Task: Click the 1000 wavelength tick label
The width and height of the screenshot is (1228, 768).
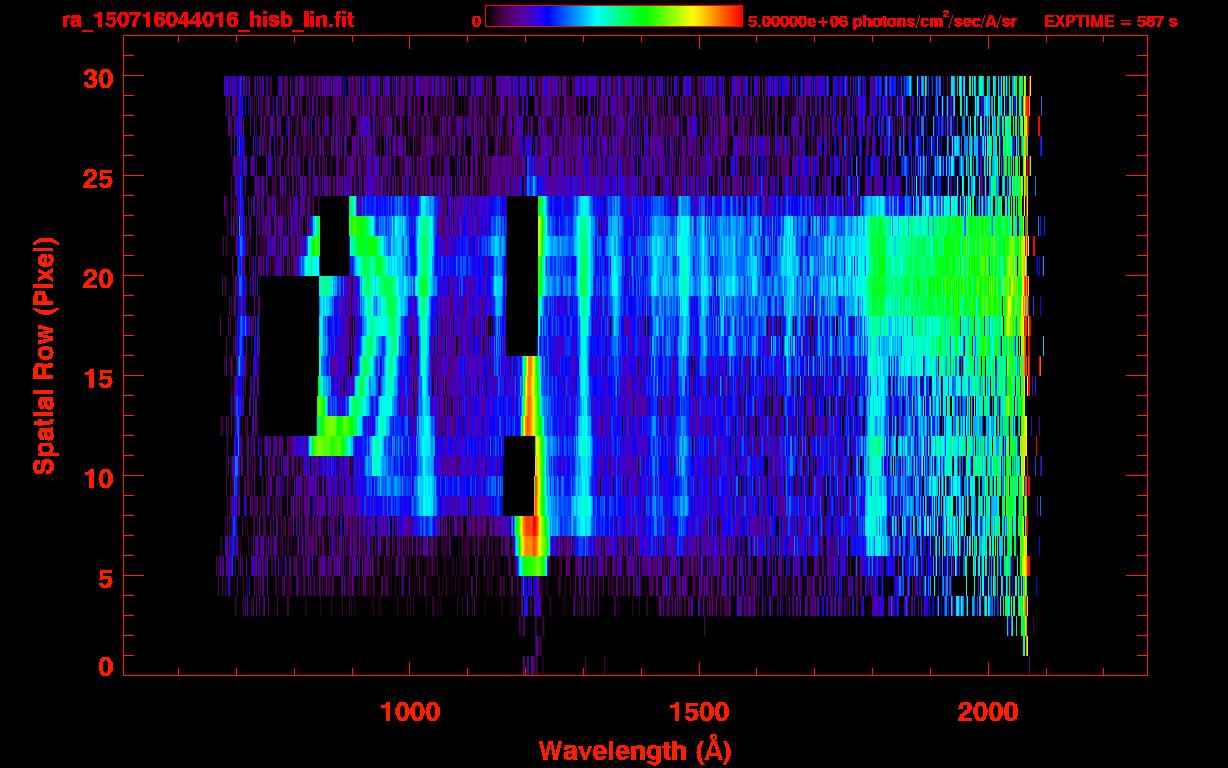Action: point(410,712)
